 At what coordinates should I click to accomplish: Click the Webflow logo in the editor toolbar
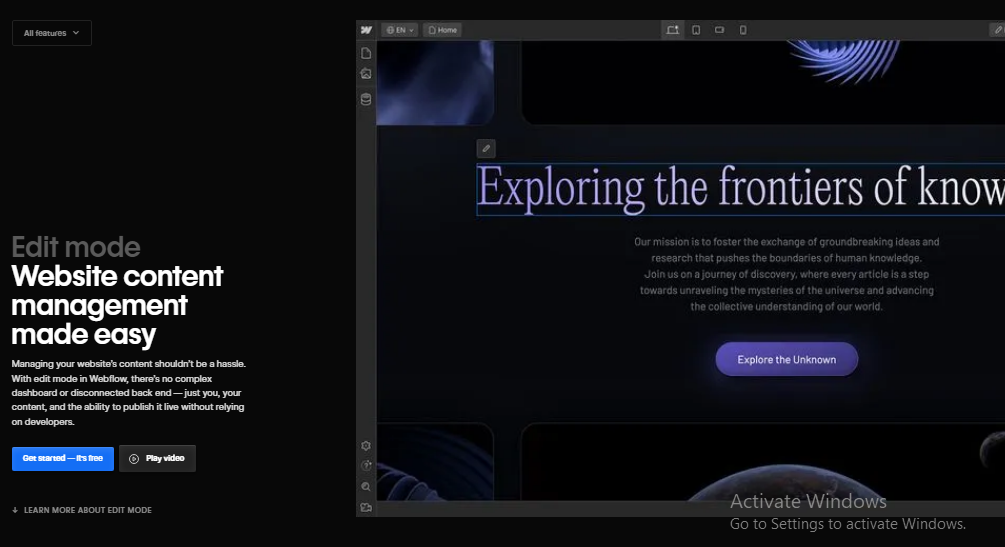(366, 30)
